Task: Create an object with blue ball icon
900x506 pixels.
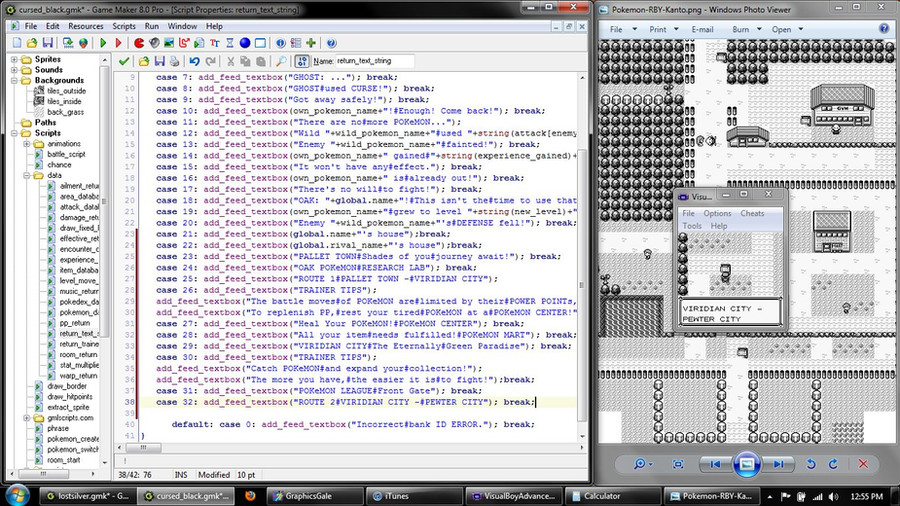Action: [245, 43]
